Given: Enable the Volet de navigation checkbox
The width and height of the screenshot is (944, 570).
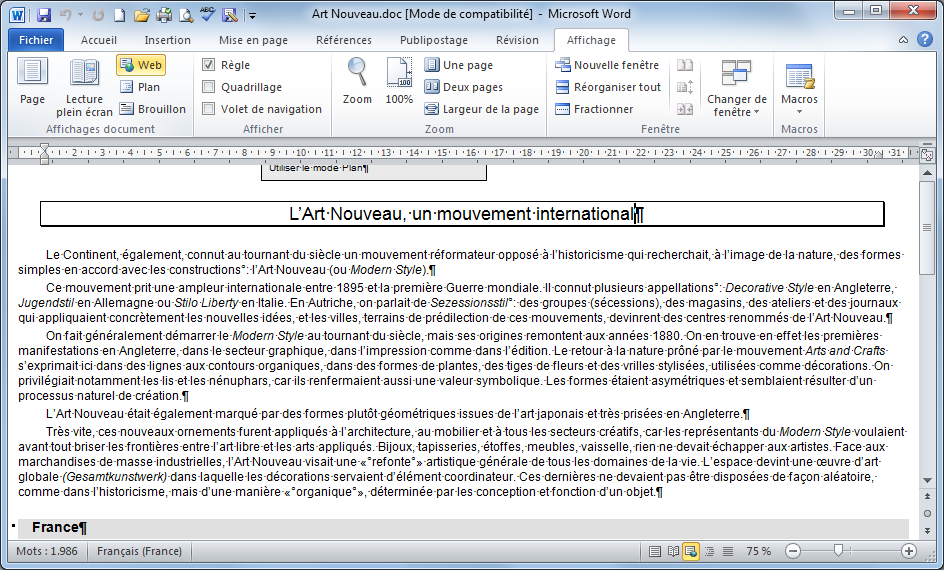Looking at the screenshot, I should (208, 109).
